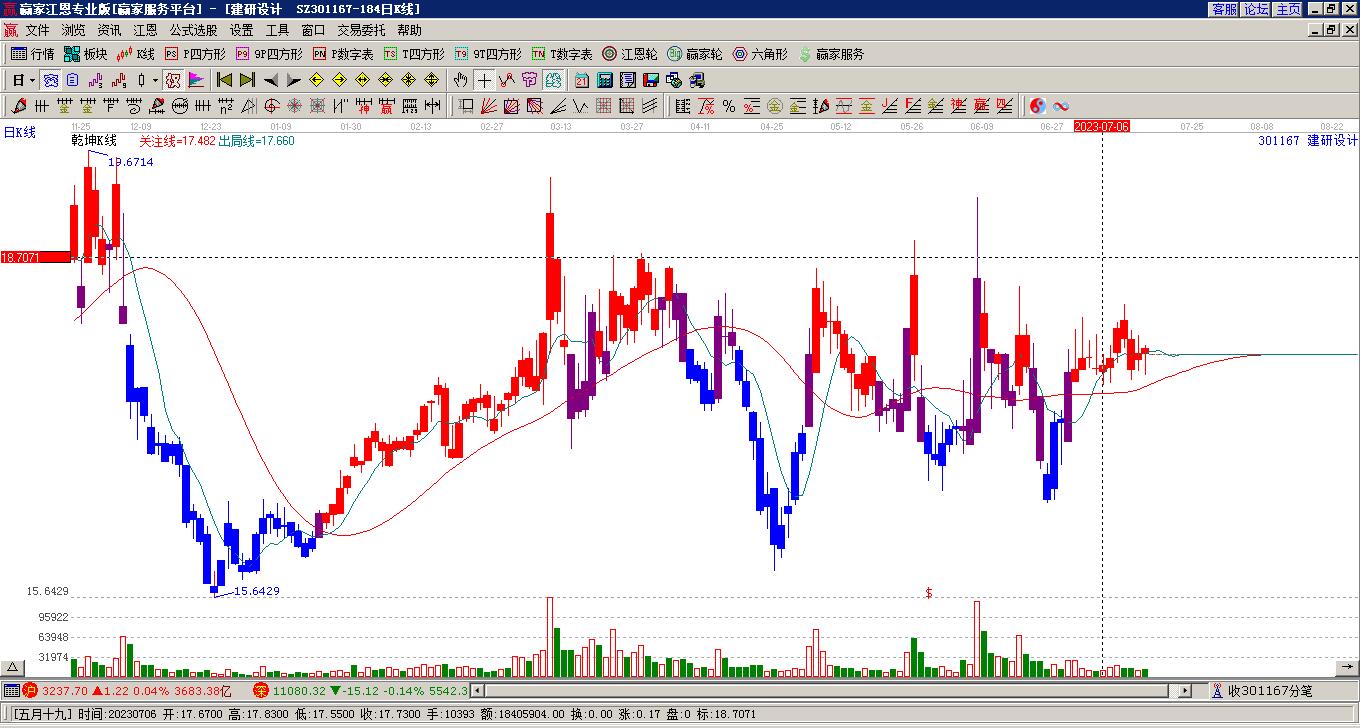This screenshot has height=728, width=1360.
Task: Open the calendar icon showing 21
Action: [x=582, y=80]
